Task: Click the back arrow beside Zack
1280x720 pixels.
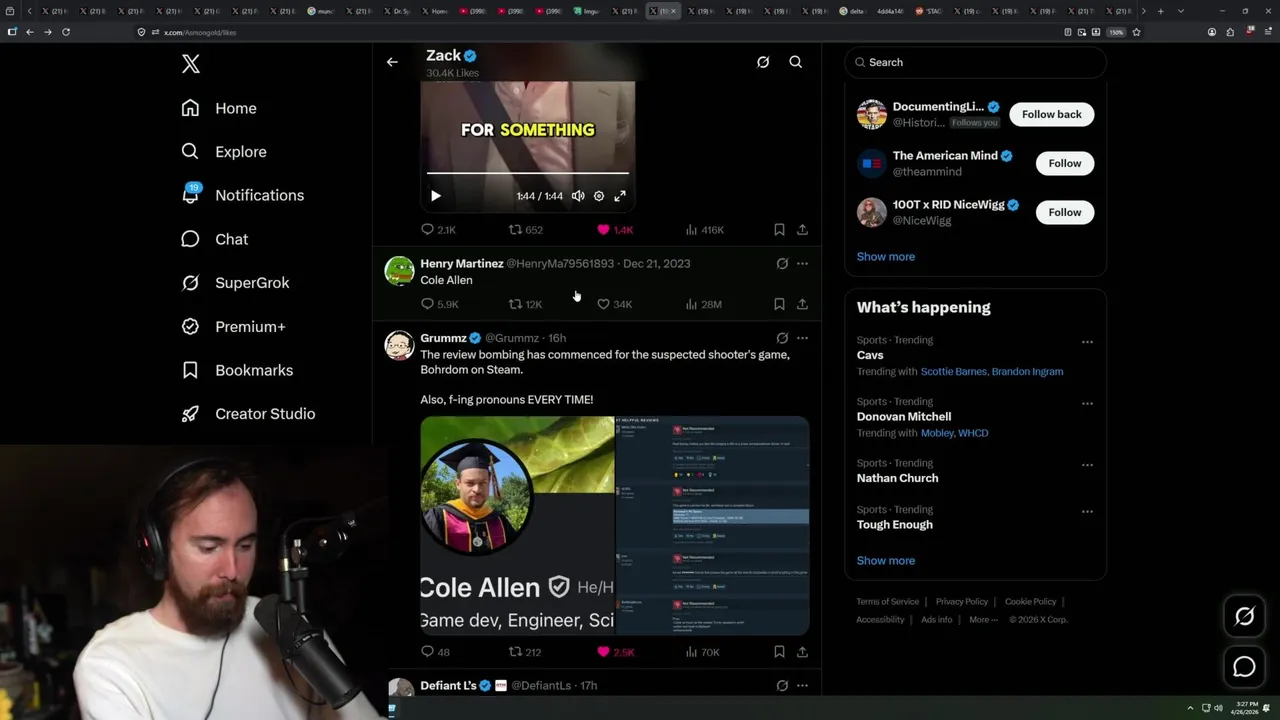Action: [392, 62]
